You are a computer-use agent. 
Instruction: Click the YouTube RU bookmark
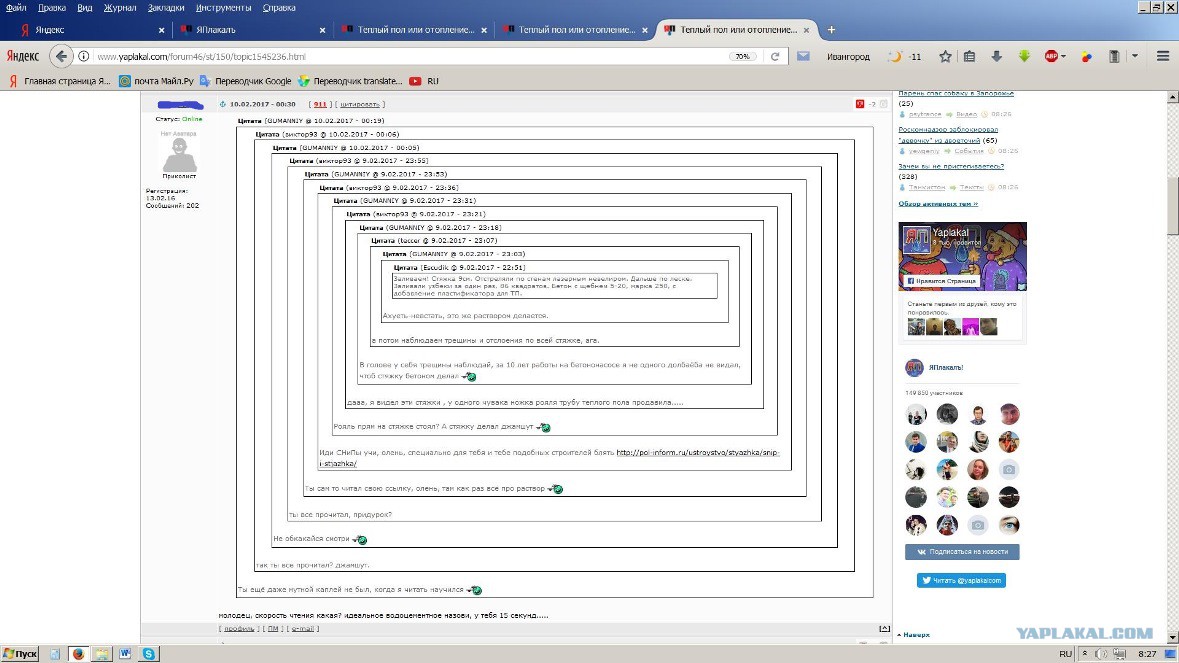point(423,81)
